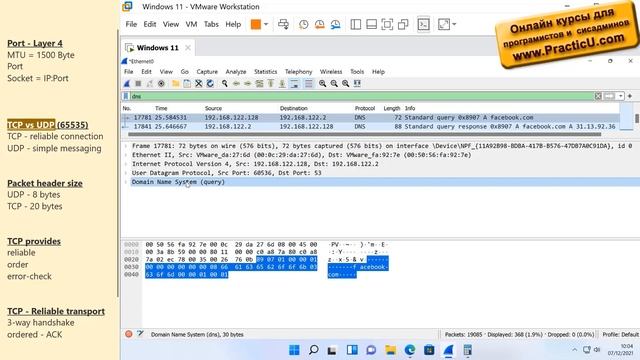Zoom in the packet text
This screenshot has height=360, width=640.
coord(322,84)
